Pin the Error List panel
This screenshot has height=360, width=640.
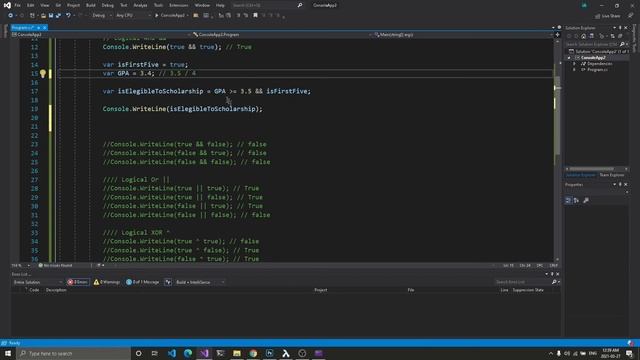click(x=552, y=274)
